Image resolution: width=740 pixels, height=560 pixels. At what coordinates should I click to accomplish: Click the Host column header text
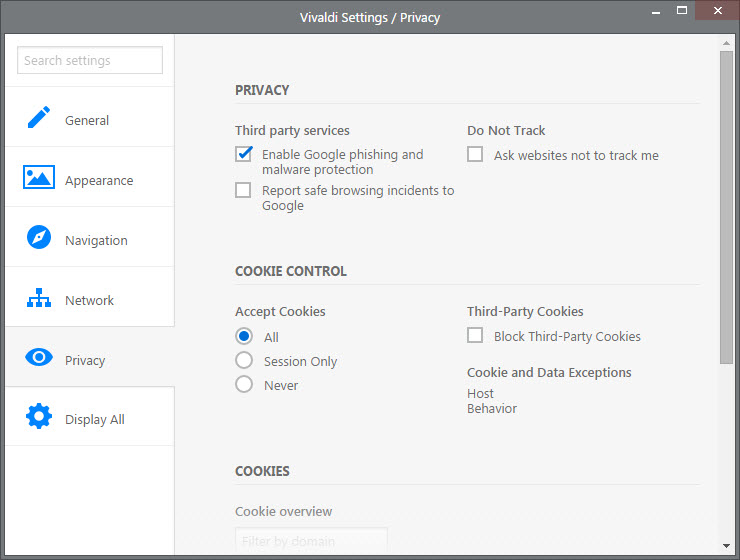click(x=480, y=393)
